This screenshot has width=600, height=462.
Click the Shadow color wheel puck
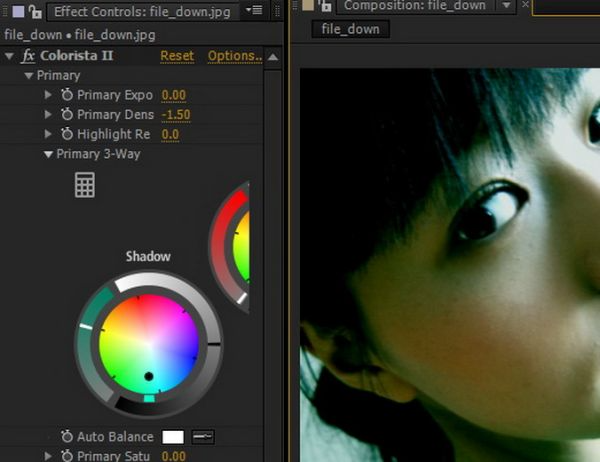(x=149, y=377)
